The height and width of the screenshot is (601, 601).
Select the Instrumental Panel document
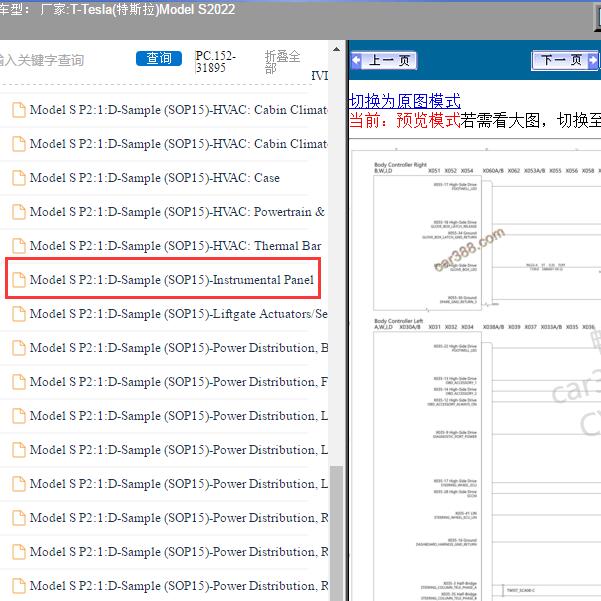coord(163,279)
